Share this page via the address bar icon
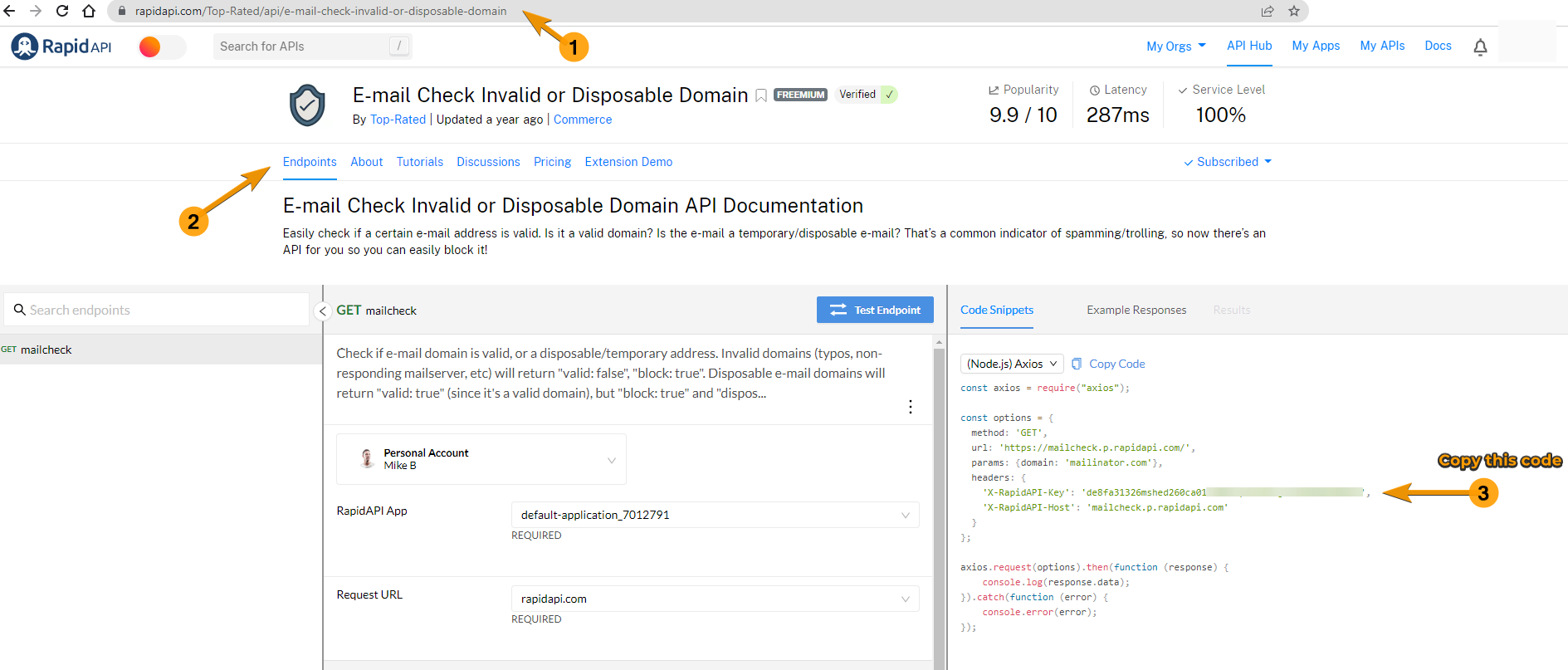The height and width of the screenshot is (670, 1568). pyautogui.click(x=1268, y=11)
